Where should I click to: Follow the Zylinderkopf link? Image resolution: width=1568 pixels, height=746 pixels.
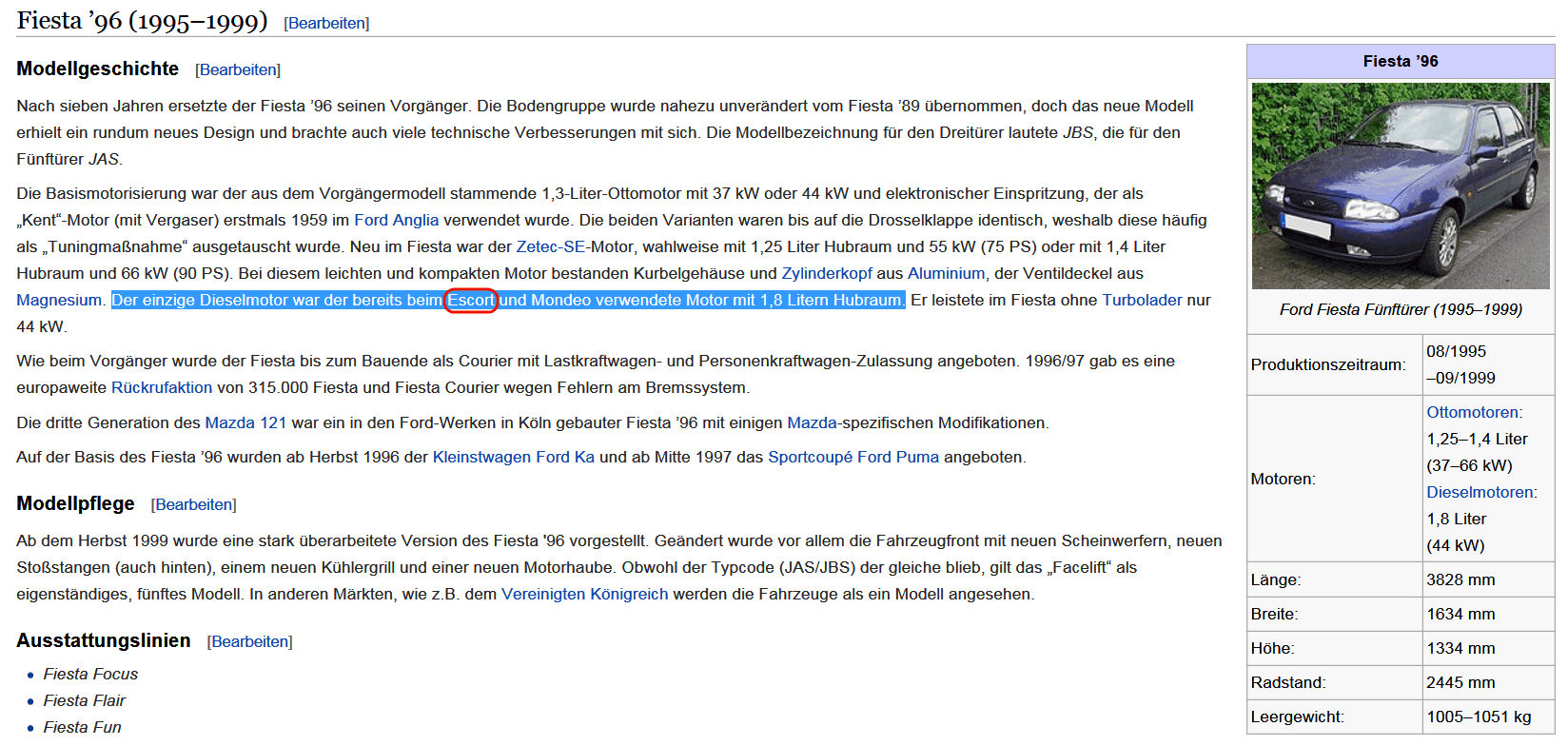coord(826,274)
